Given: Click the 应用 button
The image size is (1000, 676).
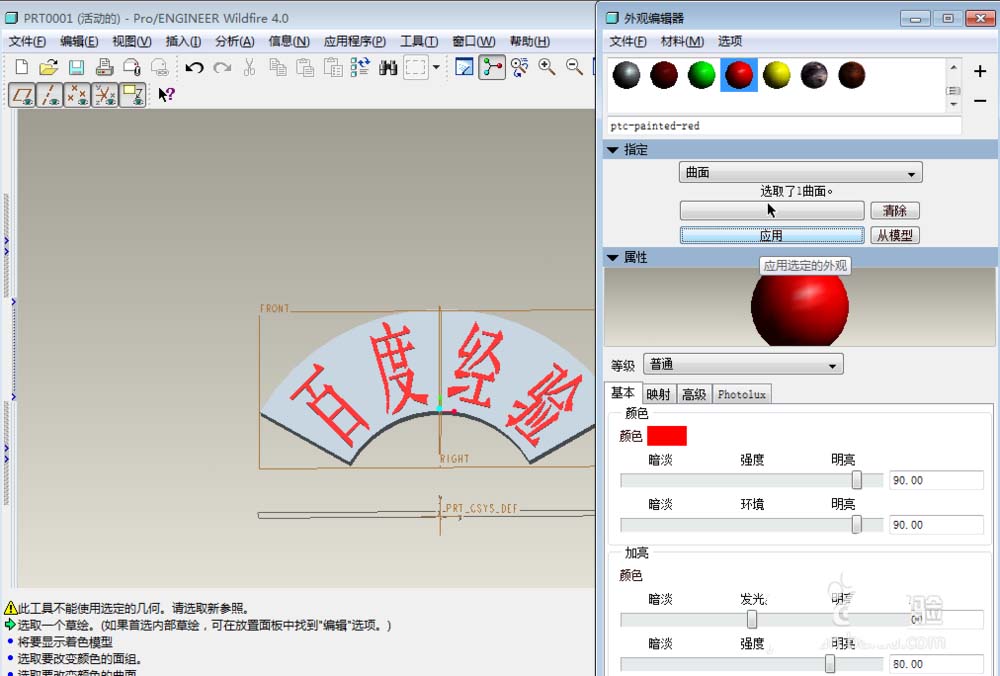Looking at the screenshot, I should pyautogui.click(x=772, y=235).
